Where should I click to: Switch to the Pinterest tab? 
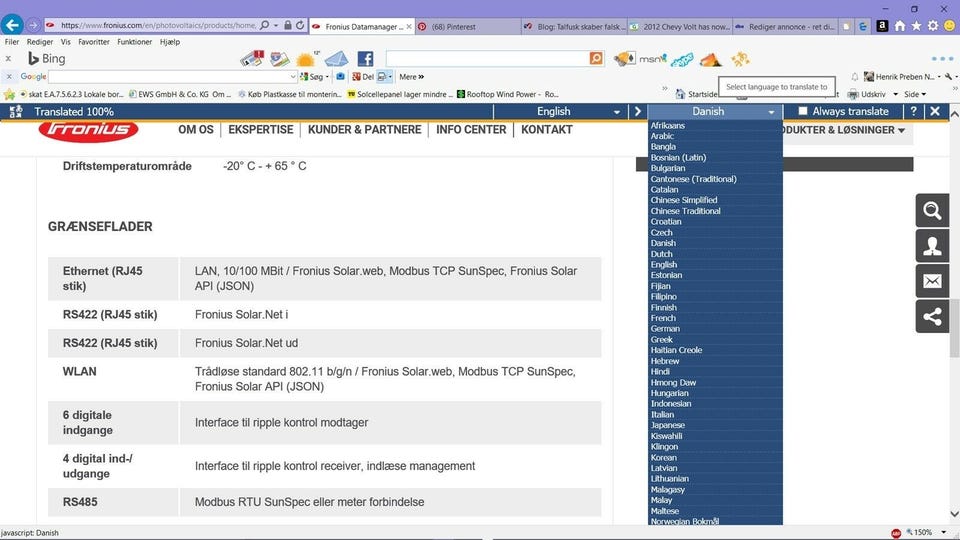(468, 26)
